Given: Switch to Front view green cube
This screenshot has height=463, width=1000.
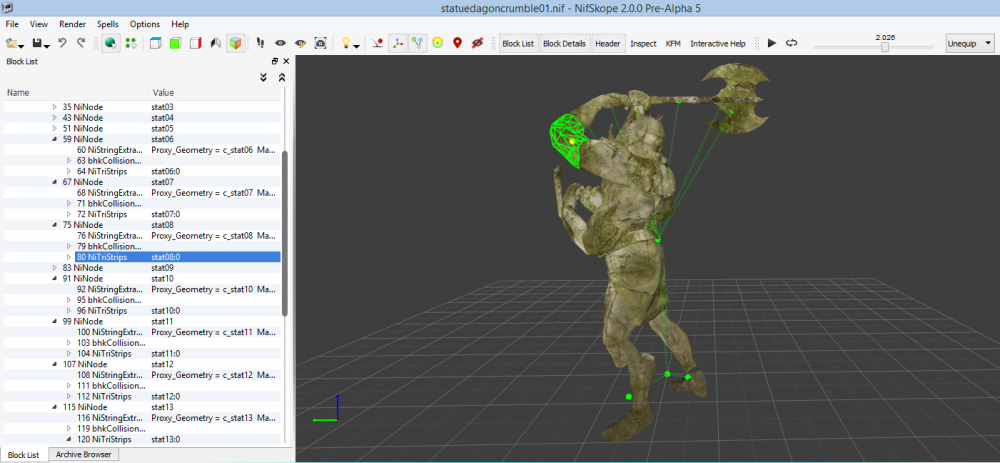Looking at the screenshot, I should click(x=175, y=43).
